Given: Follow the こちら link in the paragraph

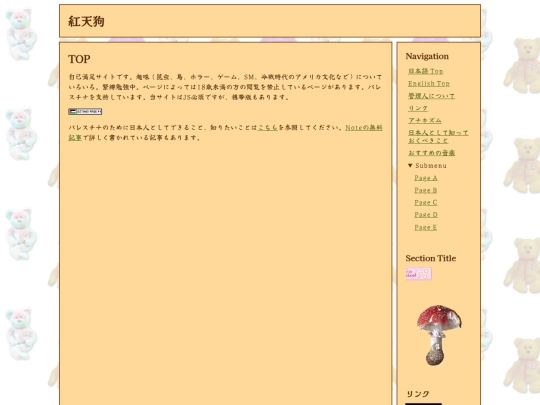Looking at the screenshot, I should [268, 127].
